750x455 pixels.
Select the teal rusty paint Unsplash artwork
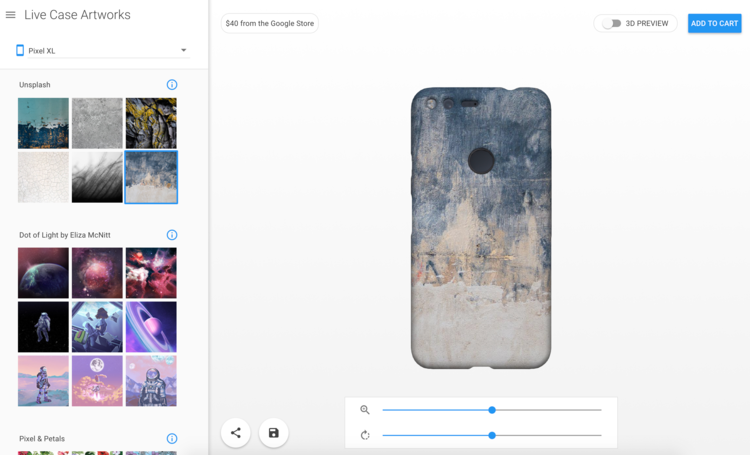point(44,123)
